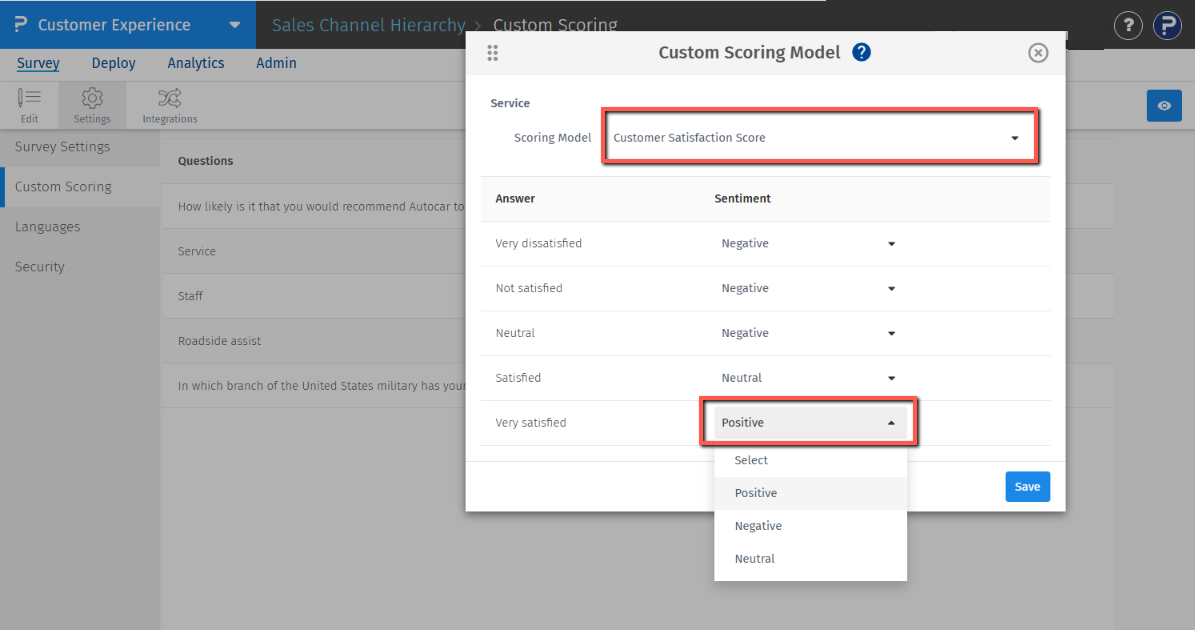Choose Negative from the open dropdown list

(x=758, y=526)
